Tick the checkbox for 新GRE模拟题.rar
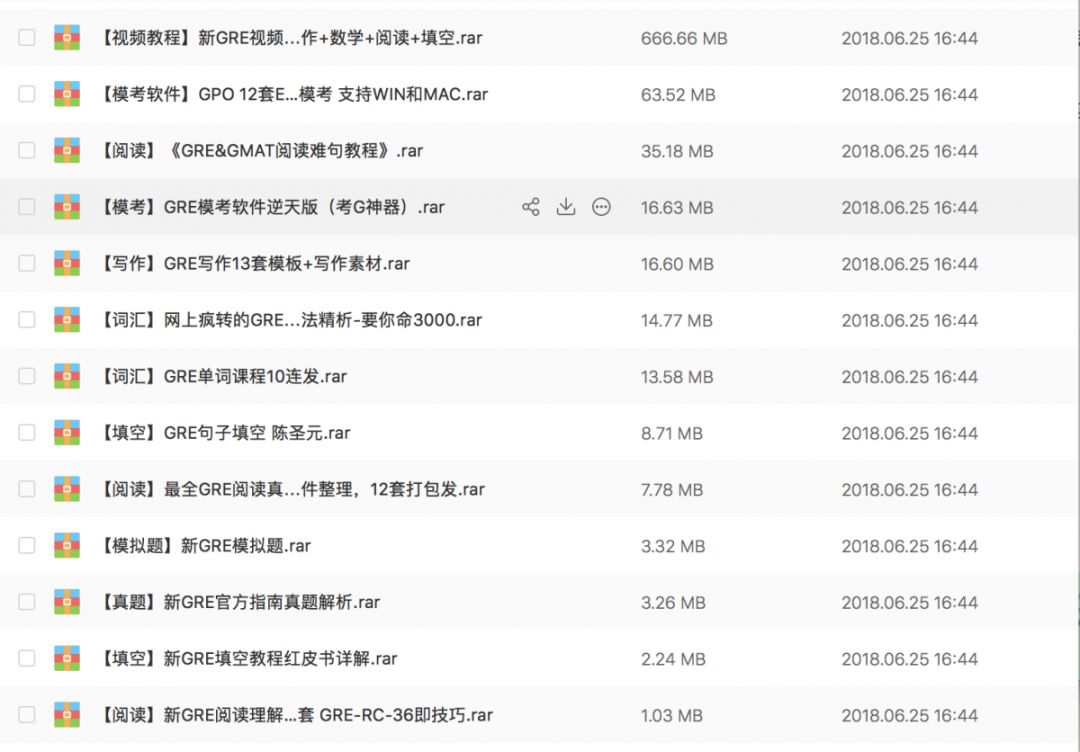Image resolution: width=1080 pixels, height=752 pixels. 27,546
